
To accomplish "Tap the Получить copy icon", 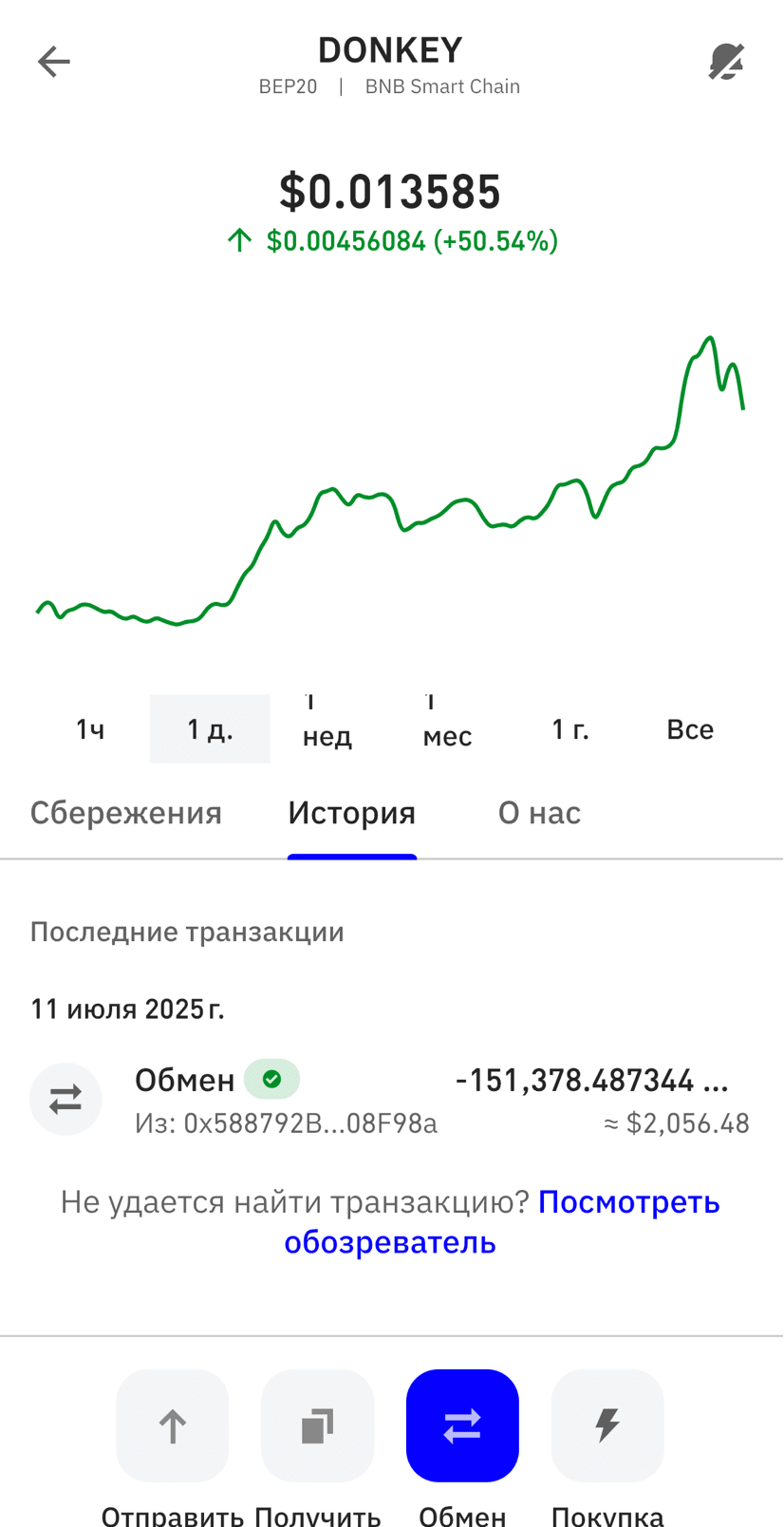I will tap(318, 1425).
